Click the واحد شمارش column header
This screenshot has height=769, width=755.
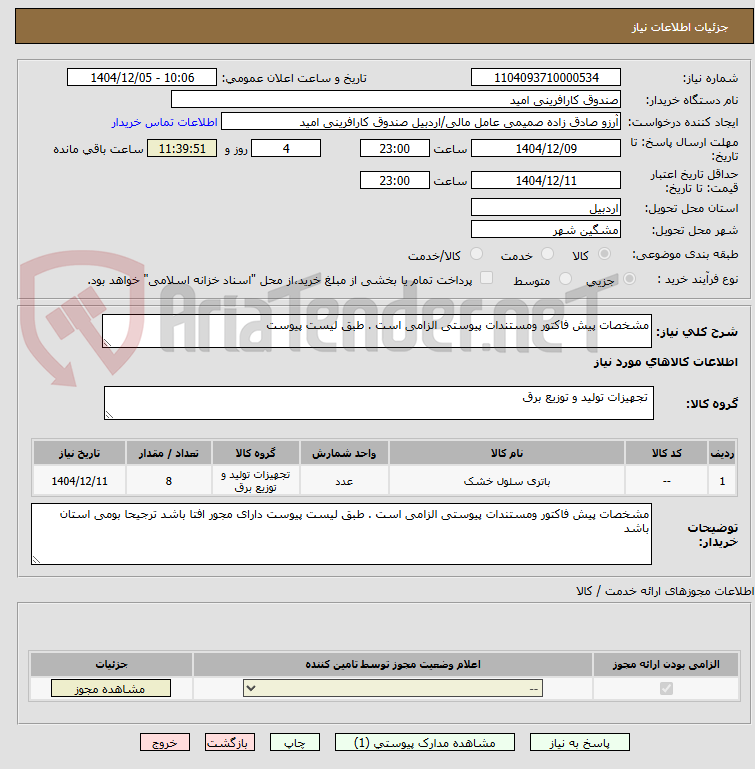[344, 453]
